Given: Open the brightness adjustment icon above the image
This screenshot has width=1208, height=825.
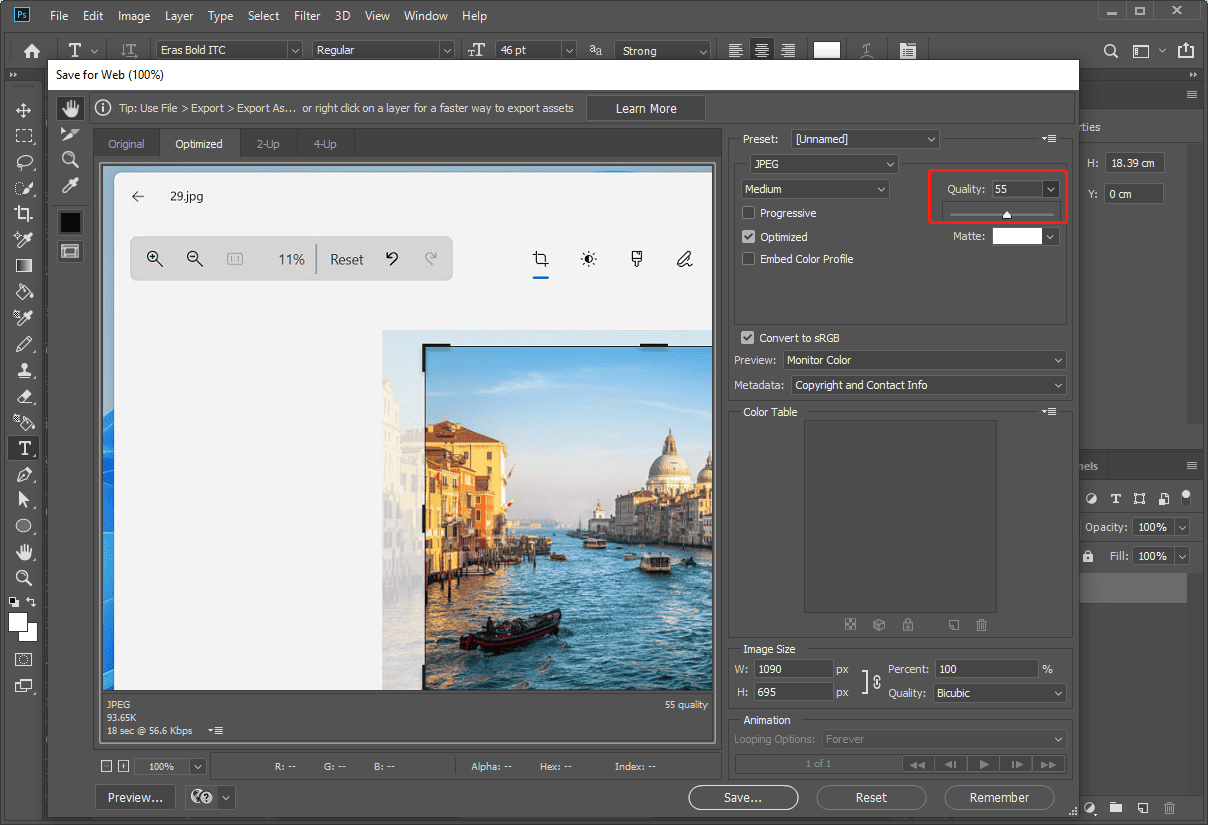Looking at the screenshot, I should [588, 258].
